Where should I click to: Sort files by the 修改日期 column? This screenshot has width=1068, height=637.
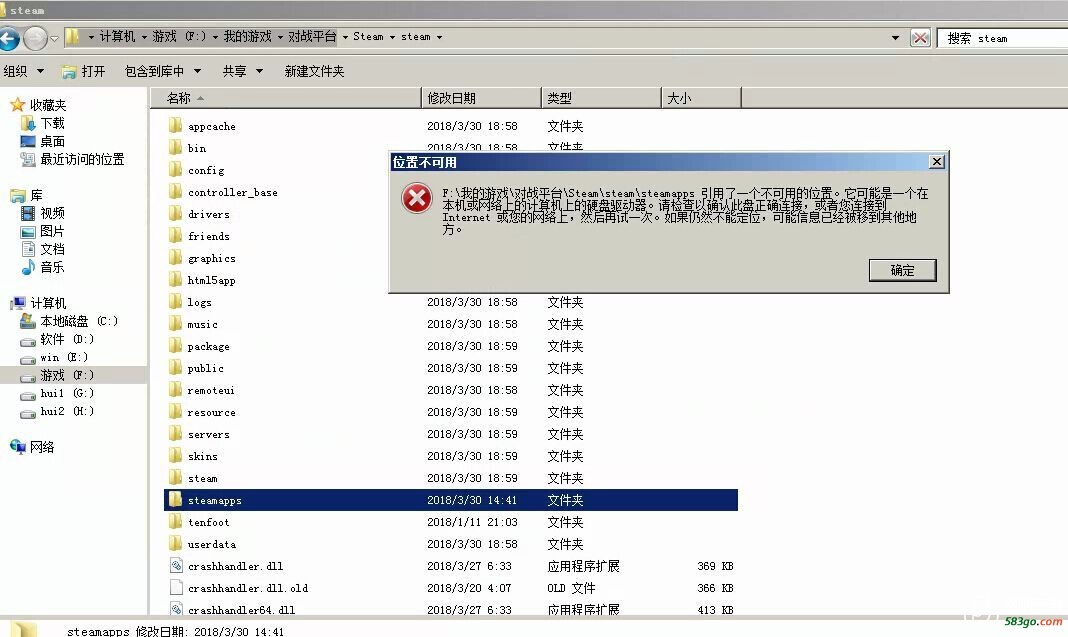click(481, 98)
